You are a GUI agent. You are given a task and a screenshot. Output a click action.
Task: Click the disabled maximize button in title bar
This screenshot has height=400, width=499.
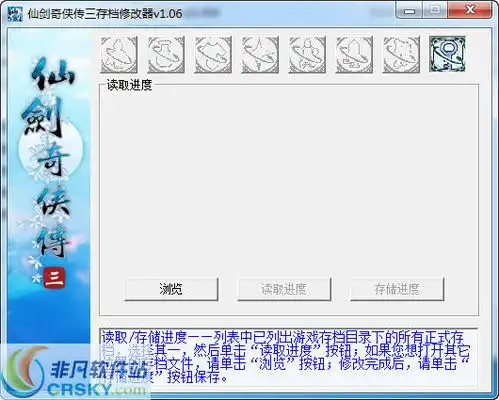click(x=435, y=11)
